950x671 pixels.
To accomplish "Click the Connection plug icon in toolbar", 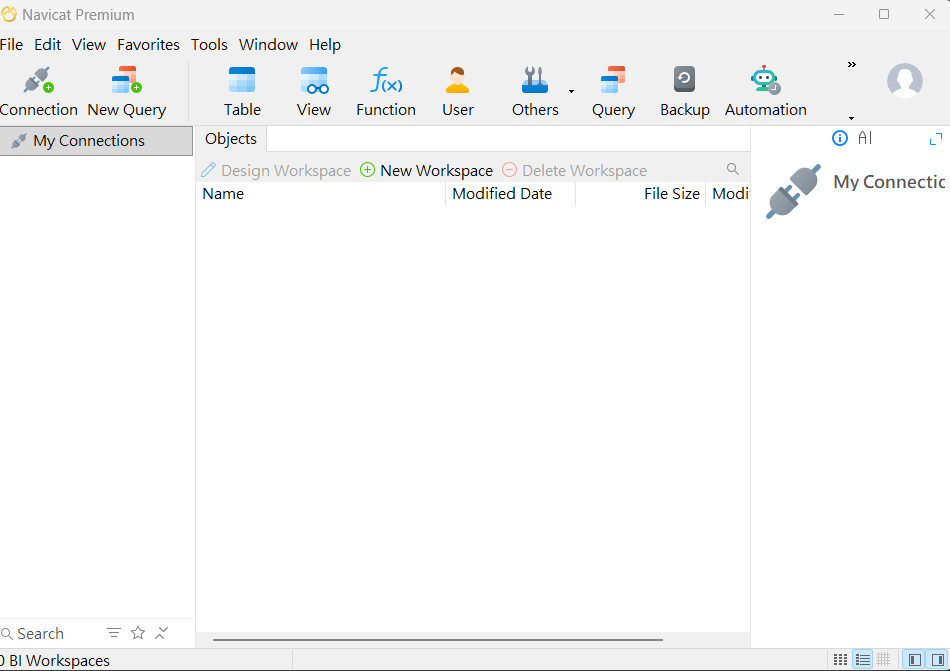I will point(39,81).
